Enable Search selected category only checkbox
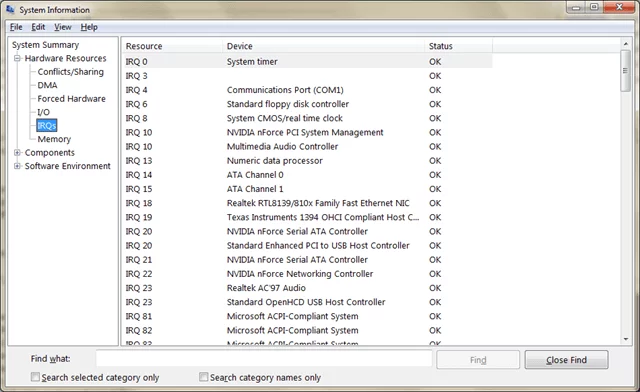The width and height of the screenshot is (640, 392). (x=36, y=377)
